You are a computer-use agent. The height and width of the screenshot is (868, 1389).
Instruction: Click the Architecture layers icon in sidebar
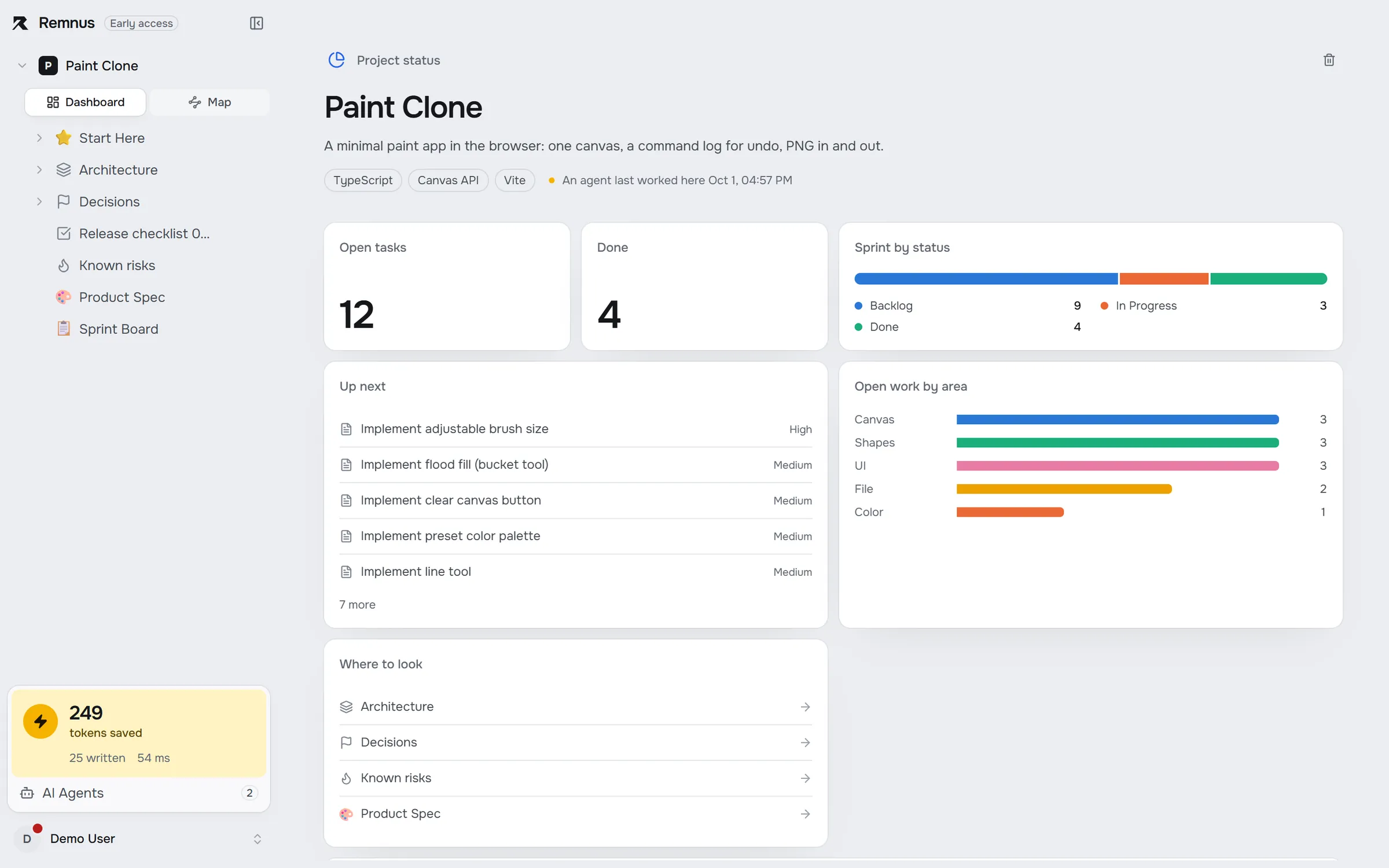[63, 170]
